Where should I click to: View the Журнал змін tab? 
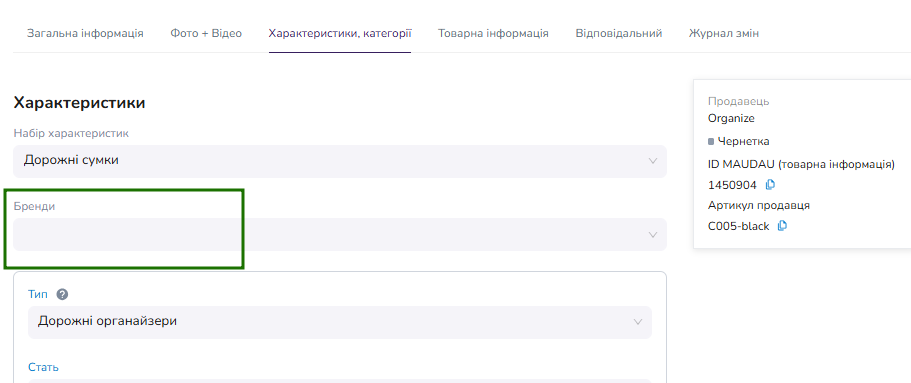(x=724, y=33)
